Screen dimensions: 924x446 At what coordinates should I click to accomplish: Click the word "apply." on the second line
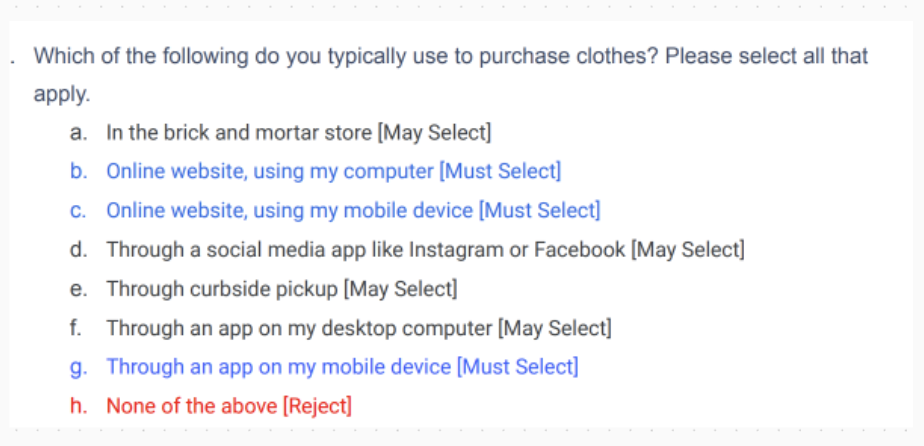tap(62, 95)
